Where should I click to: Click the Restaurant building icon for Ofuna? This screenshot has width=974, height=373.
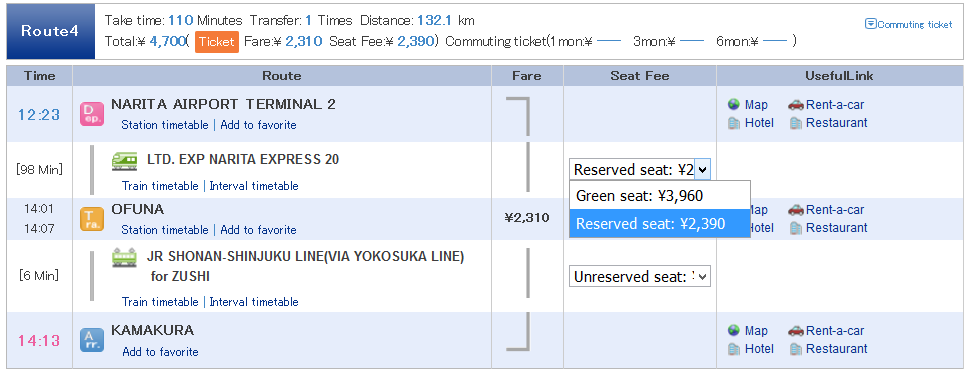[796, 228]
